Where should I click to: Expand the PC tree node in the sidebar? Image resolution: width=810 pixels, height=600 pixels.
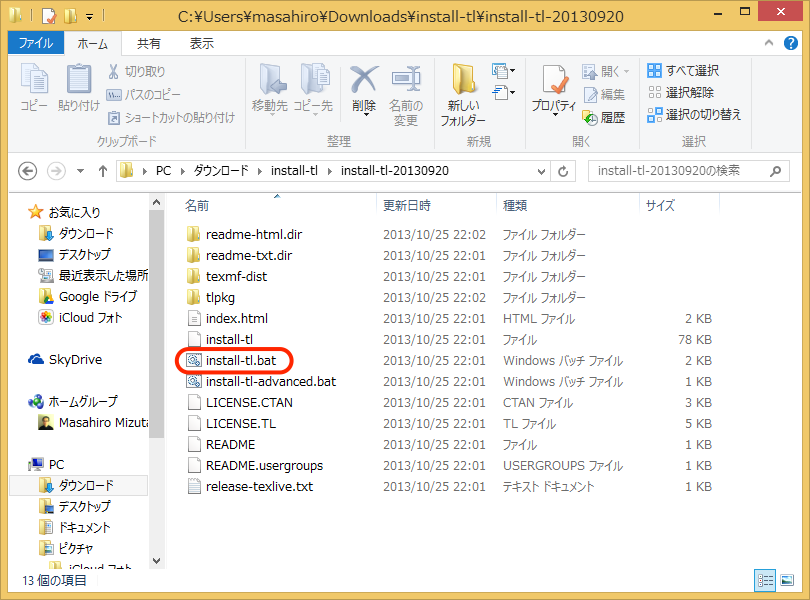24,464
